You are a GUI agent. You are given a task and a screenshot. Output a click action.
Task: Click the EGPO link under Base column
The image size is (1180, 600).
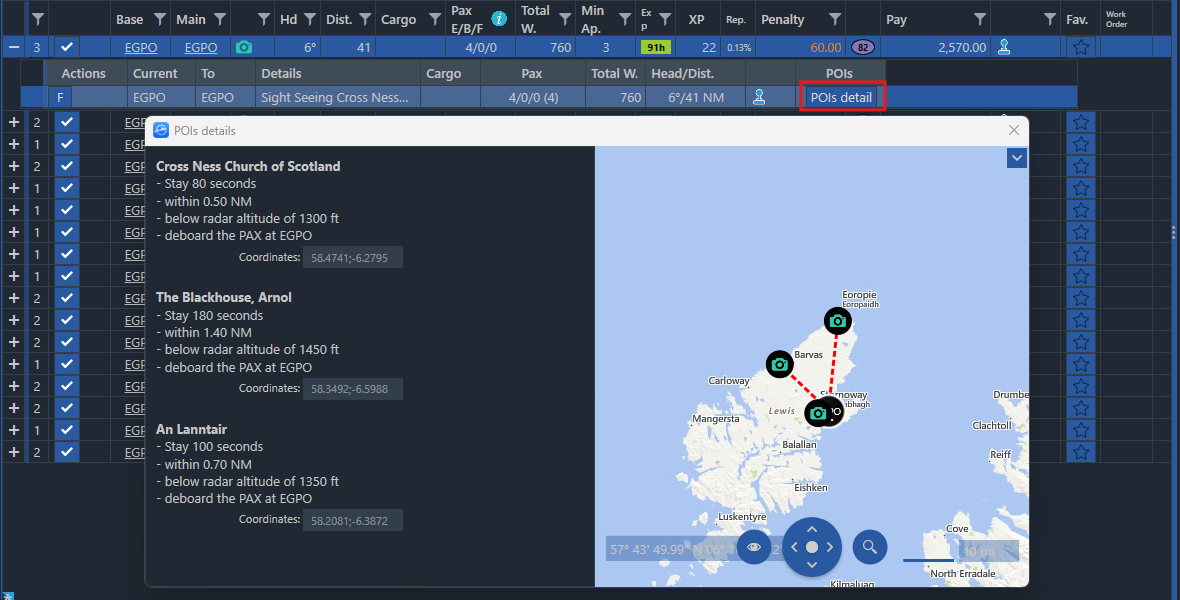(141, 47)
